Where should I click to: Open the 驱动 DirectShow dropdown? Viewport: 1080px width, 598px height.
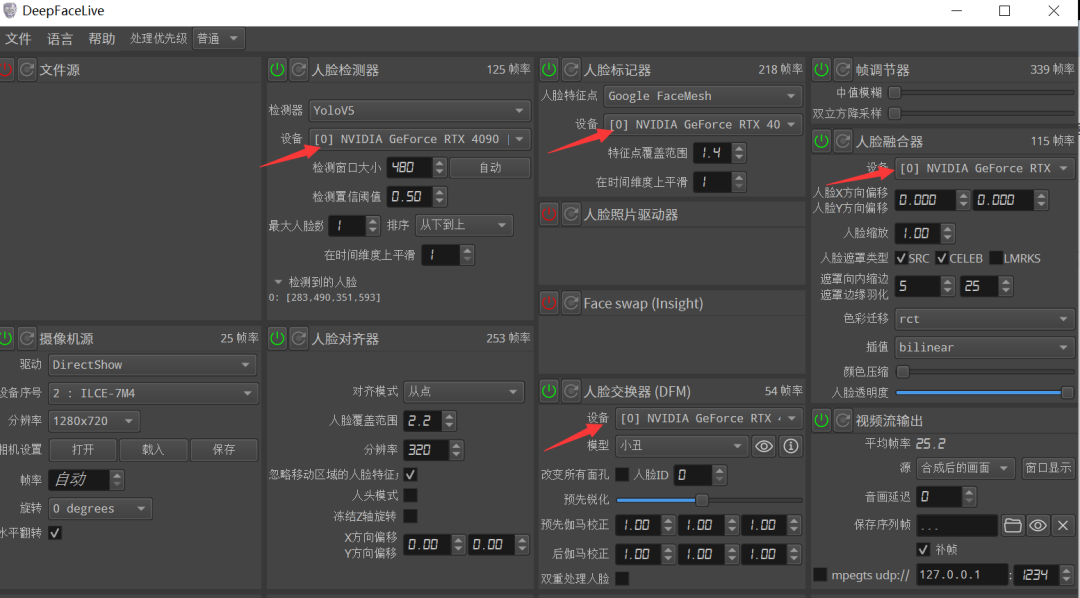[x=152, y=364]
